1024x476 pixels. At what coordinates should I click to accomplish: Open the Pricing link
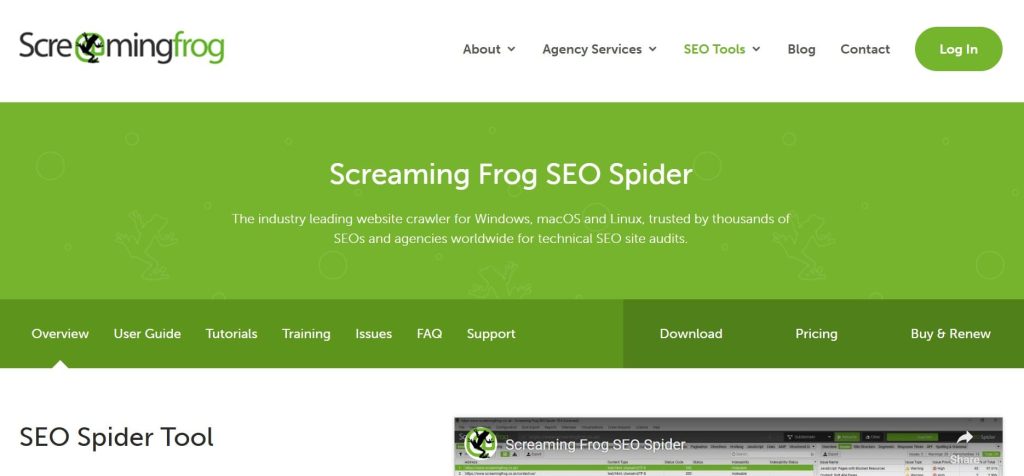pos(816,334)
